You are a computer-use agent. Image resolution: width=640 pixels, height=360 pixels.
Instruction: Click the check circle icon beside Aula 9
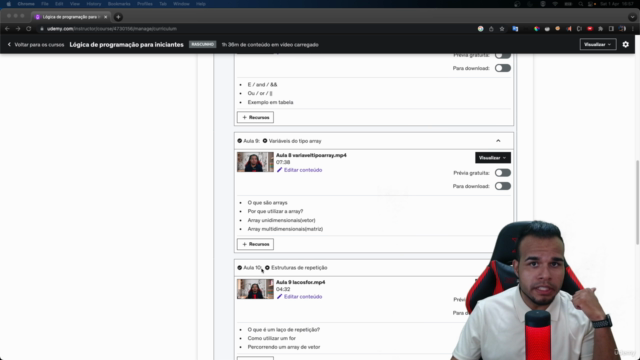(x=240, y=141)
